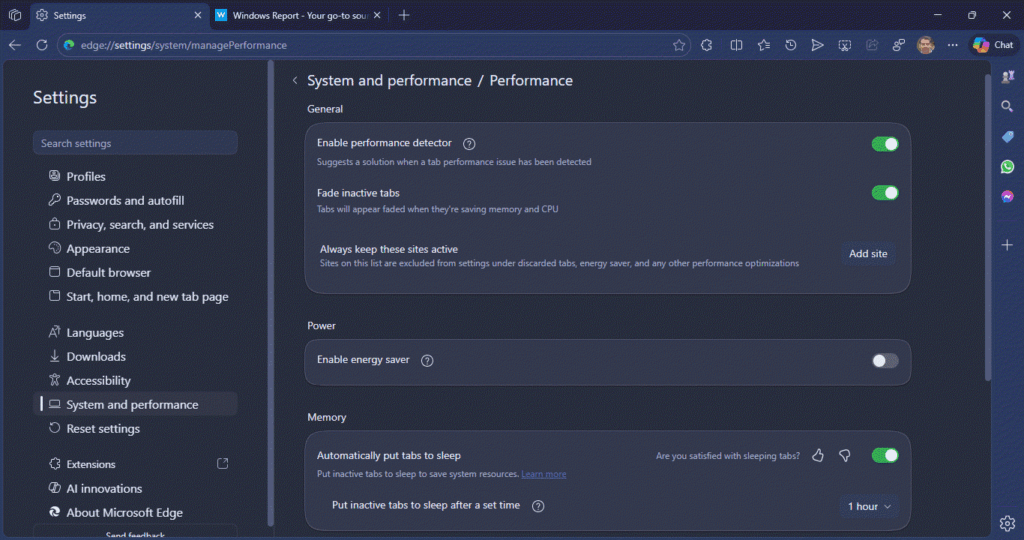Open Messenger in the sidebar
Screen dimensions: 1024x540
click(x=1007, y=197)
